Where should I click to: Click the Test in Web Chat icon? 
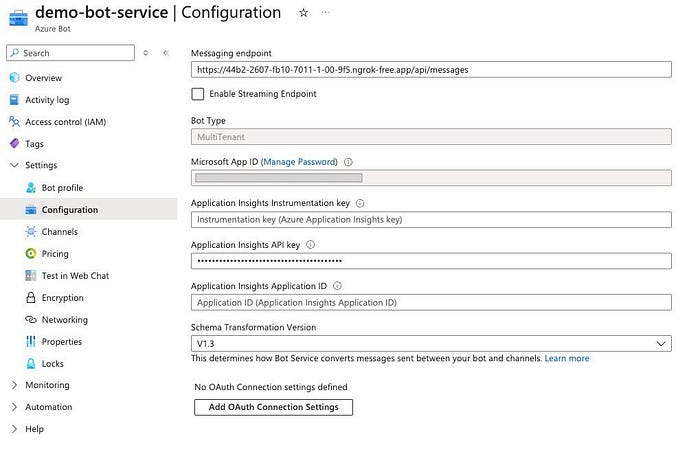click(x=32, y=276)
